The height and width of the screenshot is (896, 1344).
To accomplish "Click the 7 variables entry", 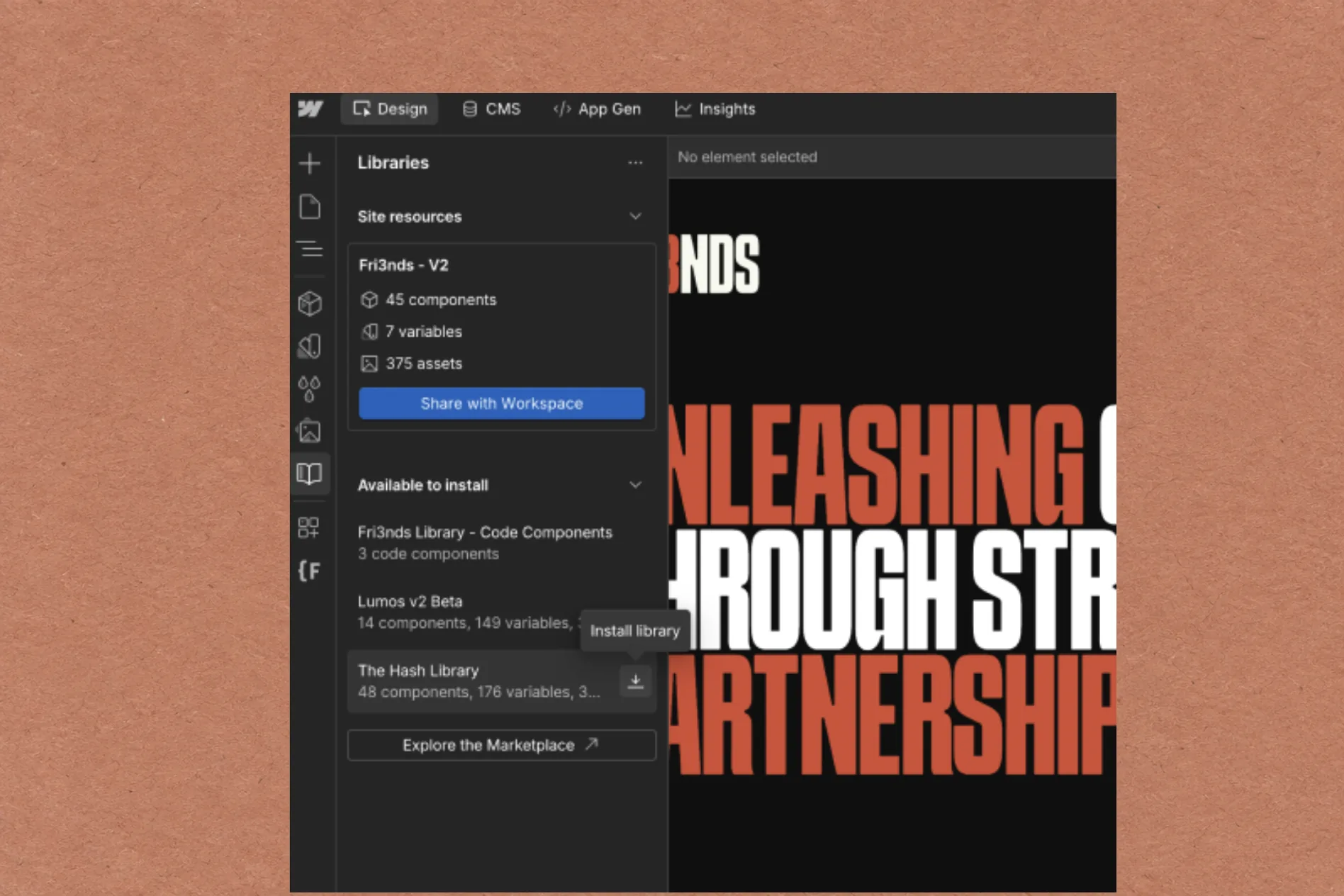I will point(412,332).
